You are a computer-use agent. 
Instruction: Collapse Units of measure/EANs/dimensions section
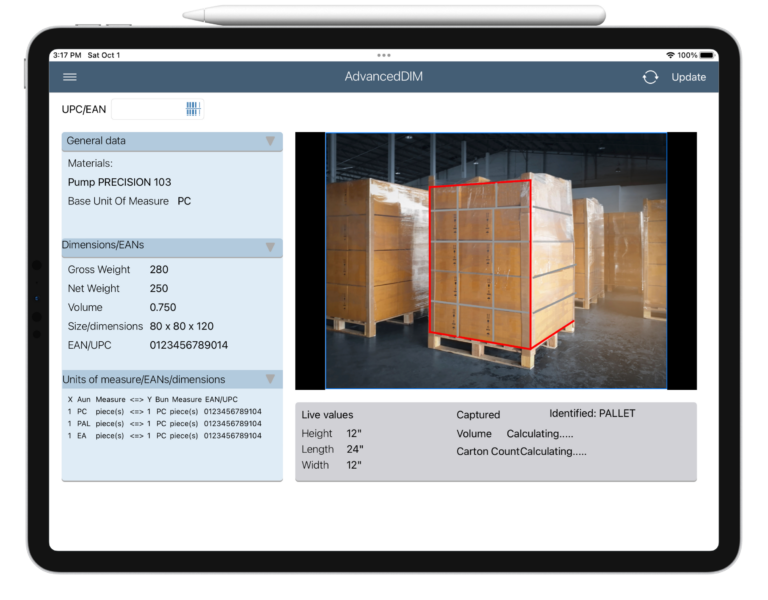[x=269, y=379]
